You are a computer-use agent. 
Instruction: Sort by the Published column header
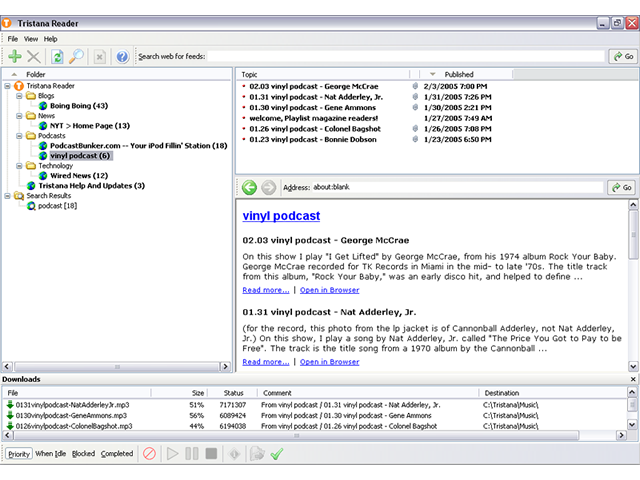(x=467, y=74)
